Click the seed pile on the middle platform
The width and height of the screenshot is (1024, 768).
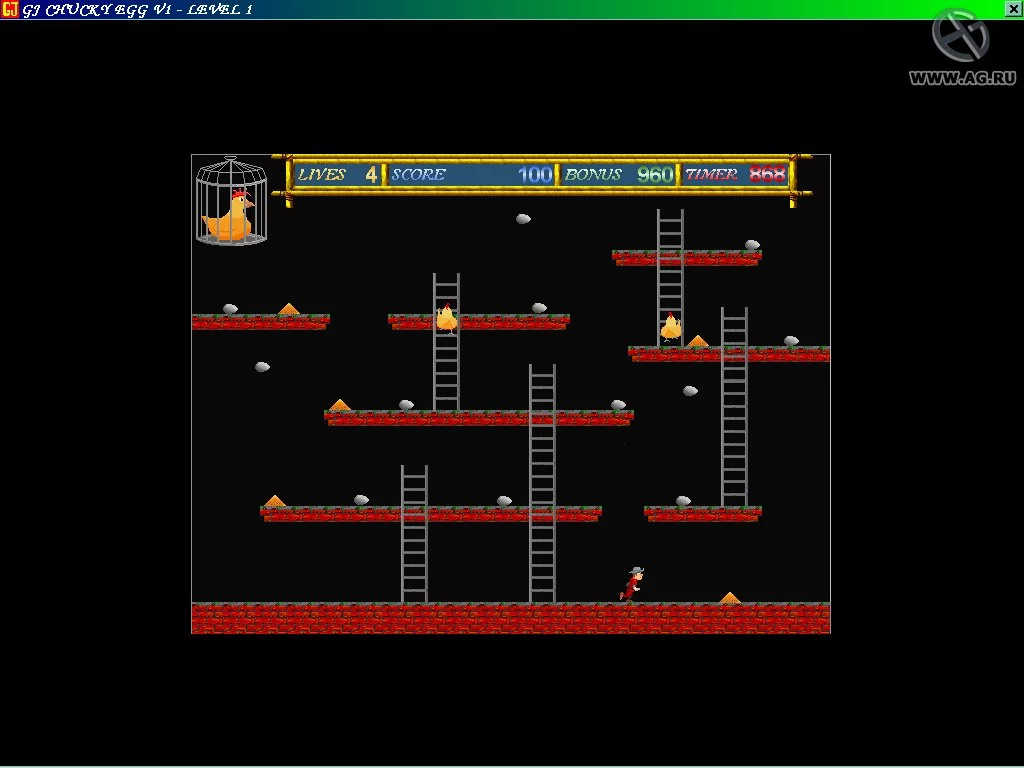click(x=340, y=405)
